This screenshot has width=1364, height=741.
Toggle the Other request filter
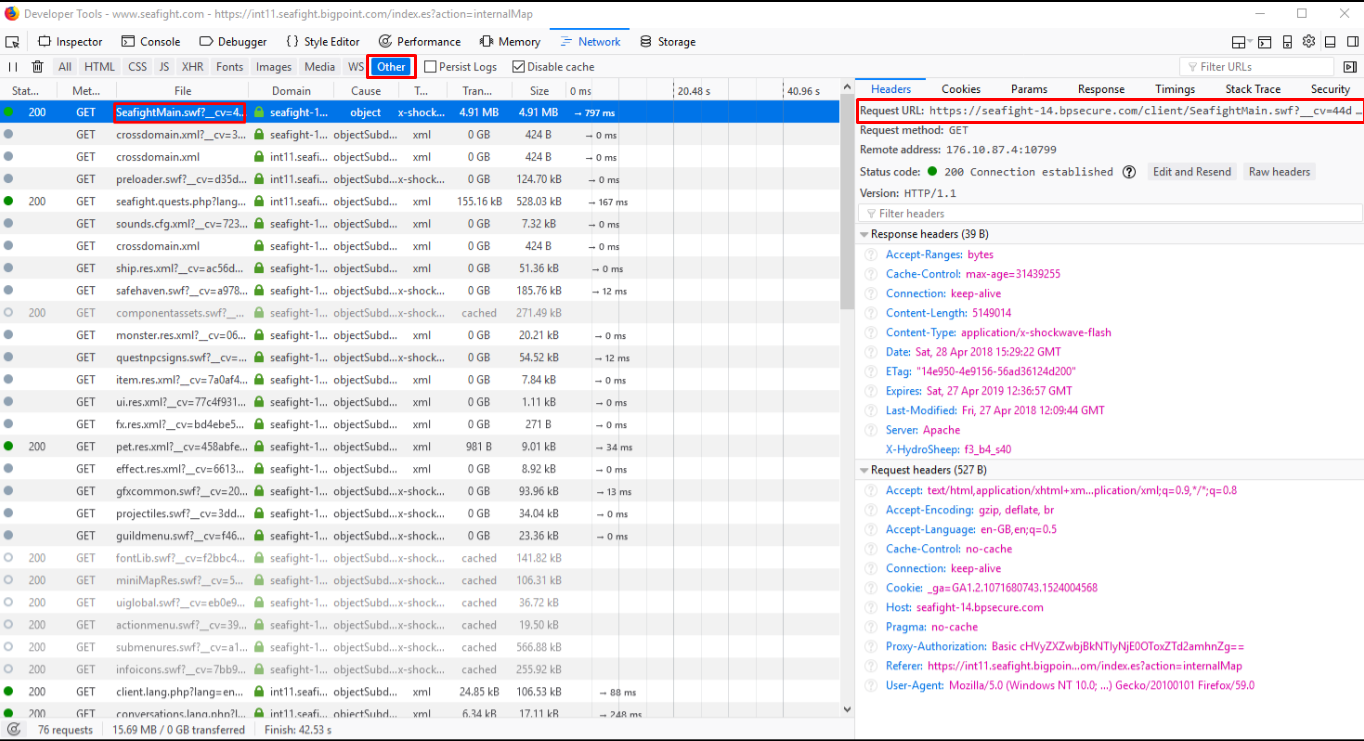[x=391, y=67]
